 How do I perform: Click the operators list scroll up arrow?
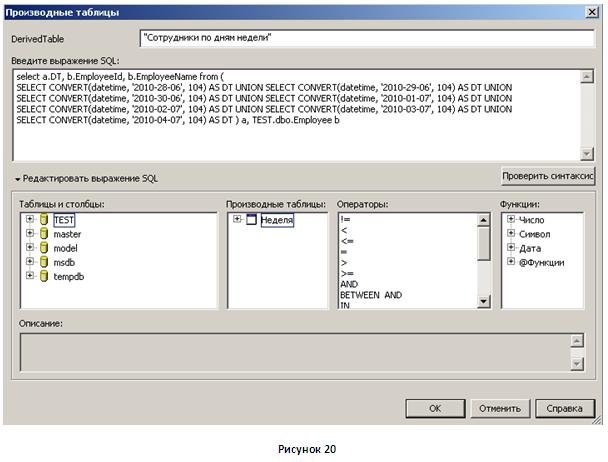(483, 220)
